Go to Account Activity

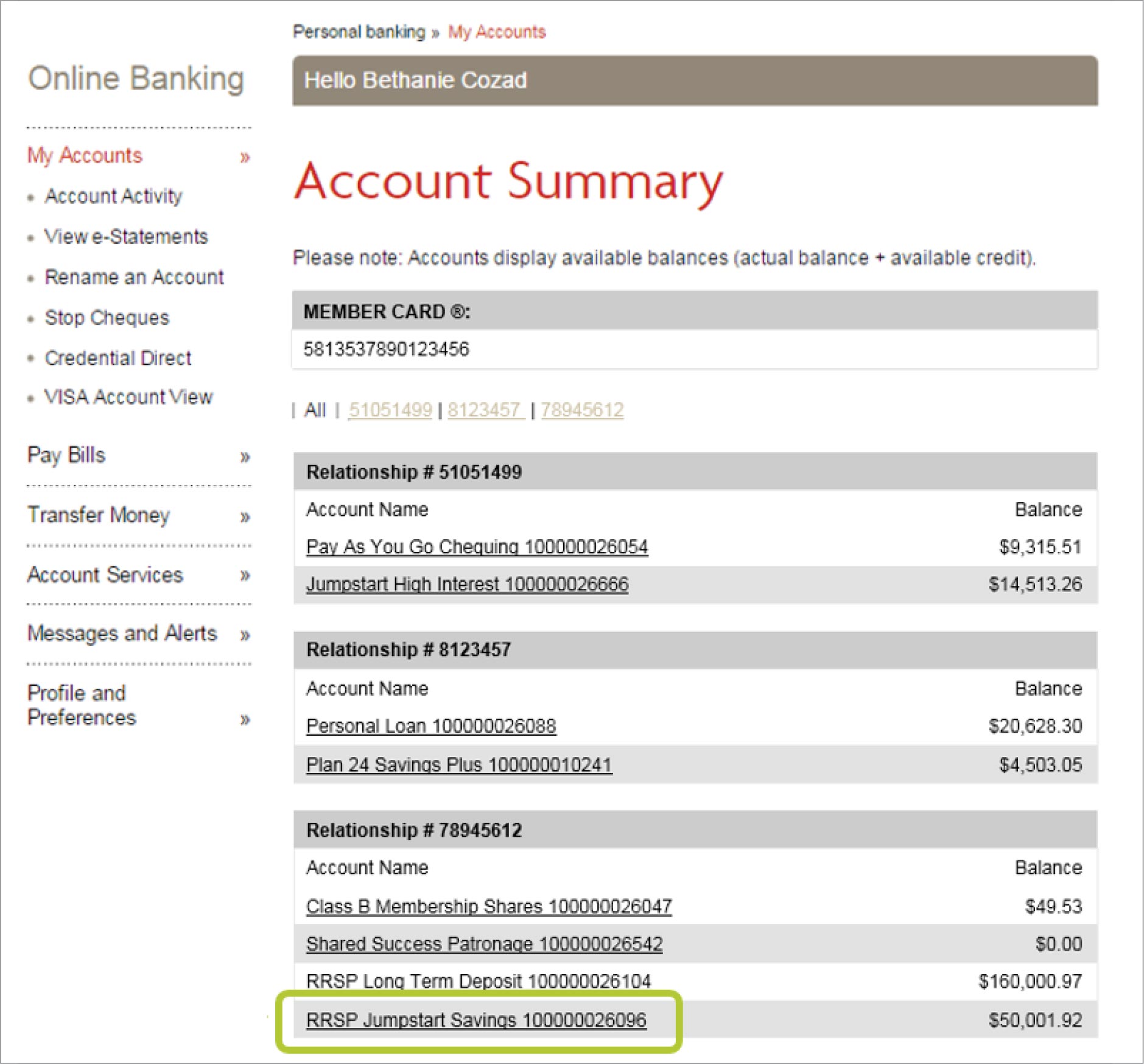point(113,196)
